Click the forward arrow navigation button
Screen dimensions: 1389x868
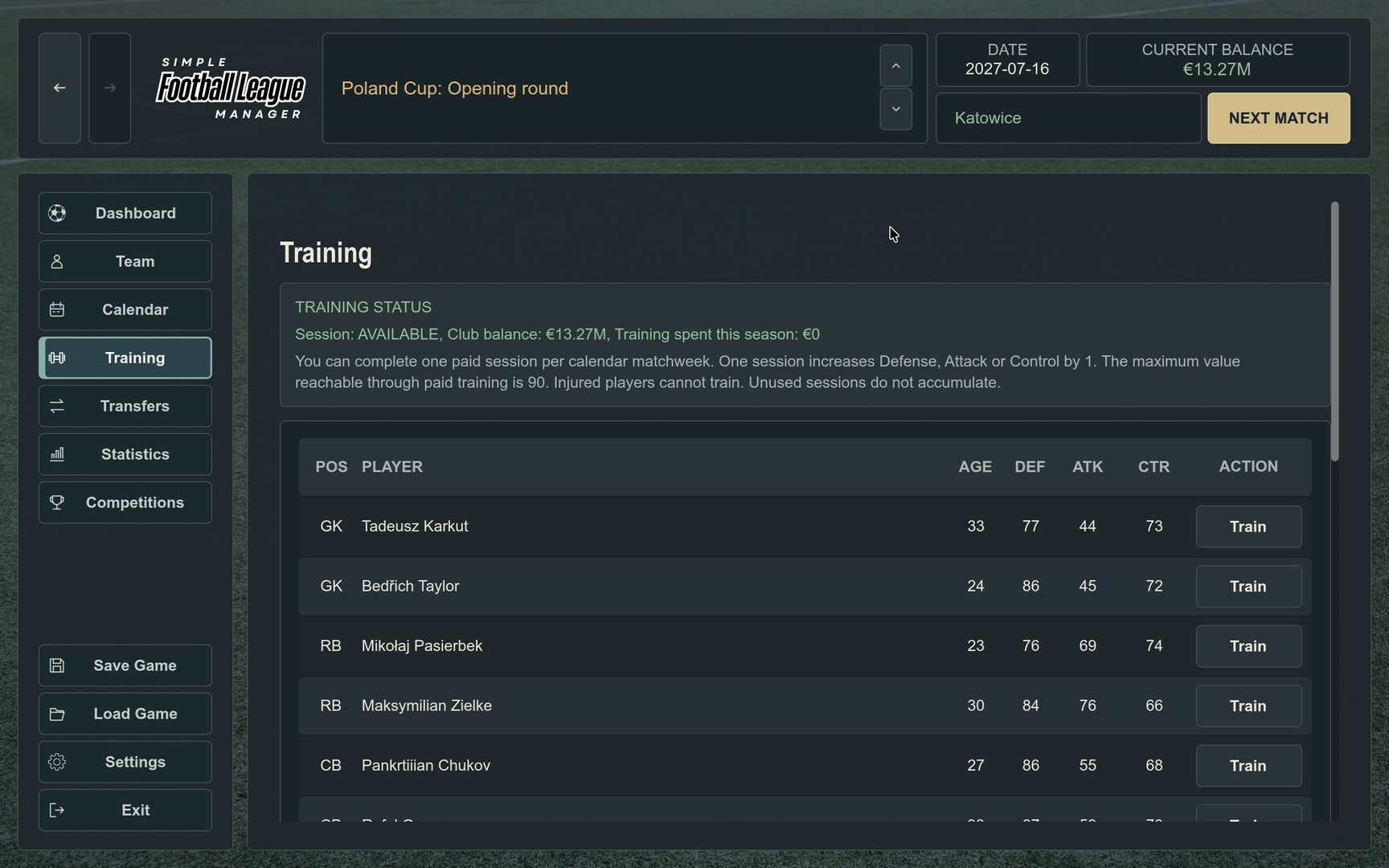tap(109, 88)
